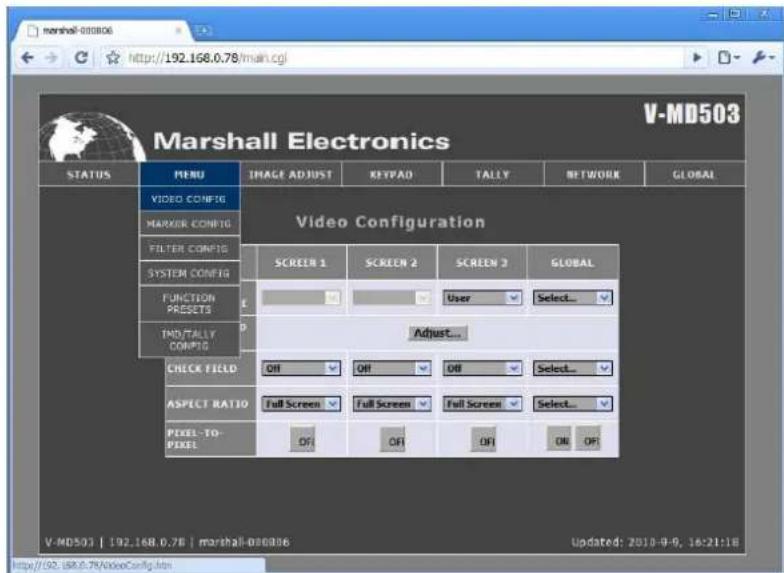Choose VIDEO CONFIG from menu
The image size is (784, 573).
190,199
